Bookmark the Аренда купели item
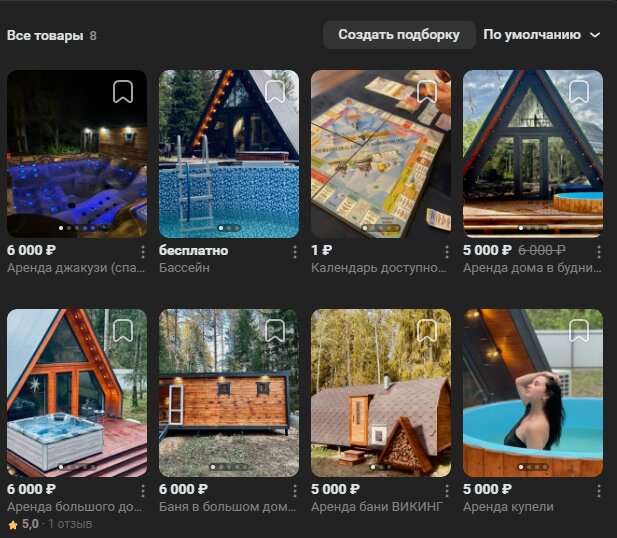This screenshot has height=538, width=617. [579, 330]
